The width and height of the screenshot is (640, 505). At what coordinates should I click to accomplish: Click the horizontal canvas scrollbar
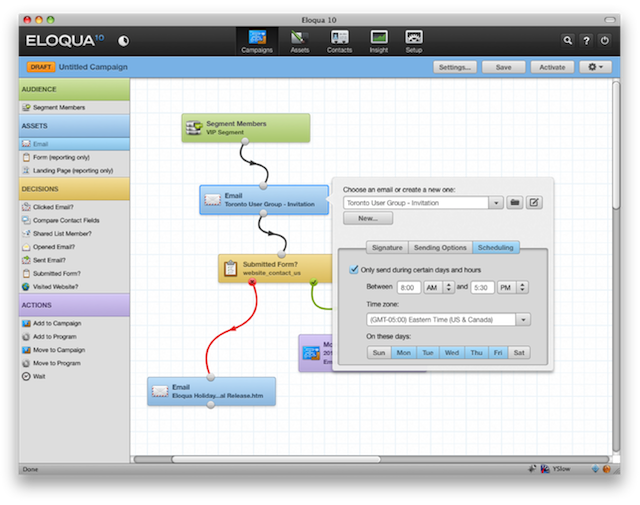tap(276, 459)
